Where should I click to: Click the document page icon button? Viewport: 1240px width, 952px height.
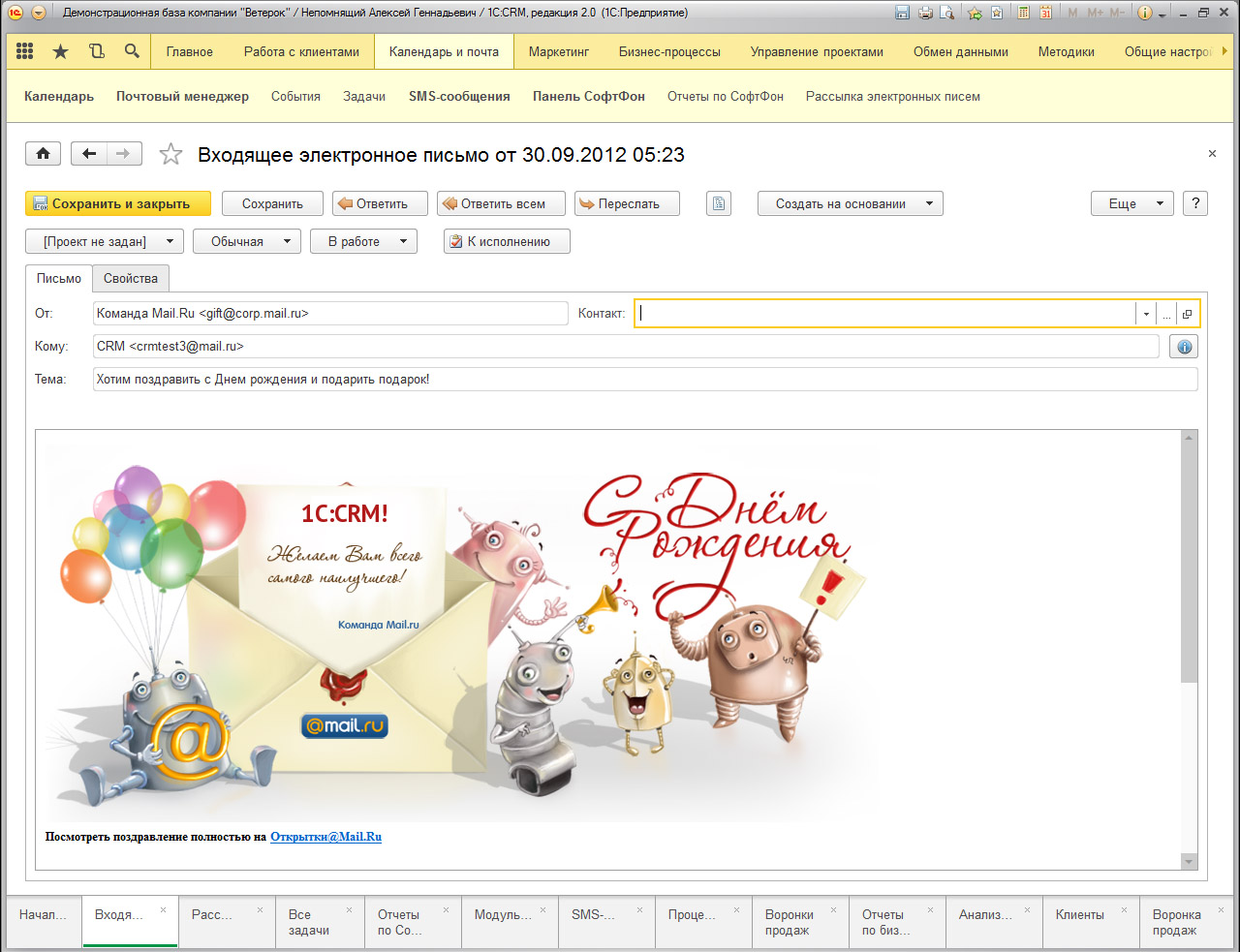click(x=719, y=203)
